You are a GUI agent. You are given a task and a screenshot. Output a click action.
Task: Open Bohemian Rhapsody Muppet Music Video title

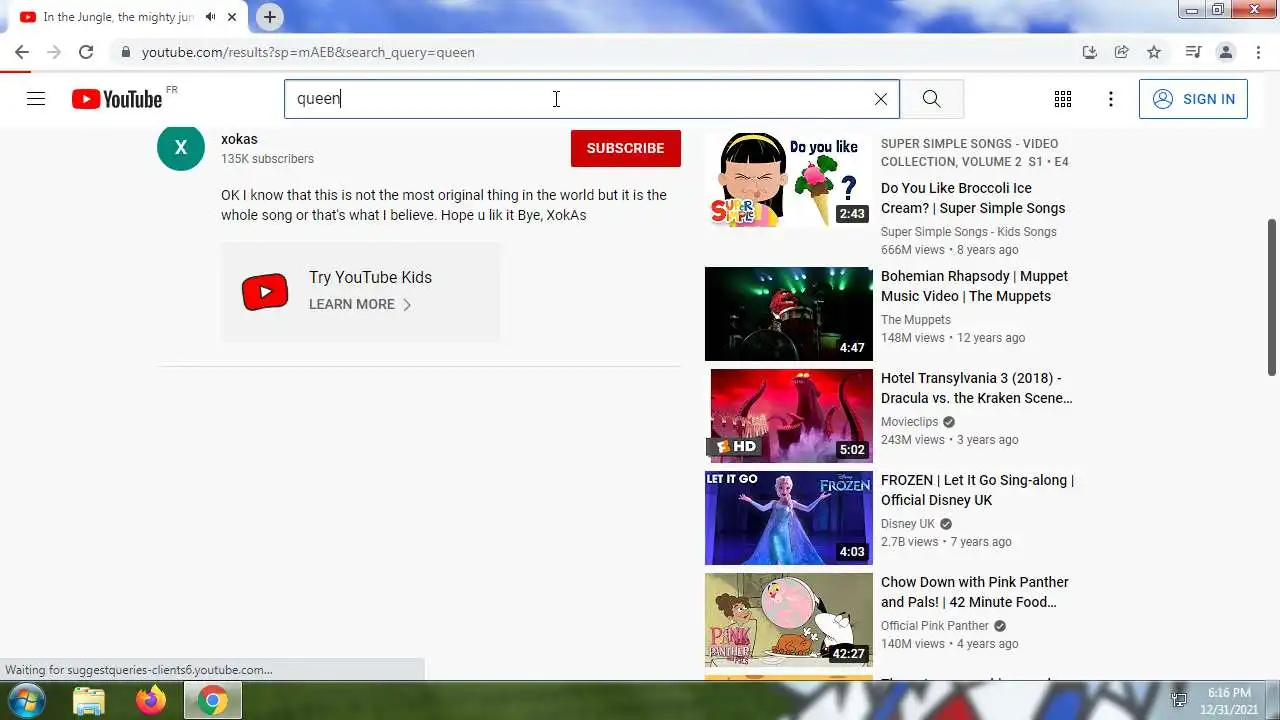974,286
